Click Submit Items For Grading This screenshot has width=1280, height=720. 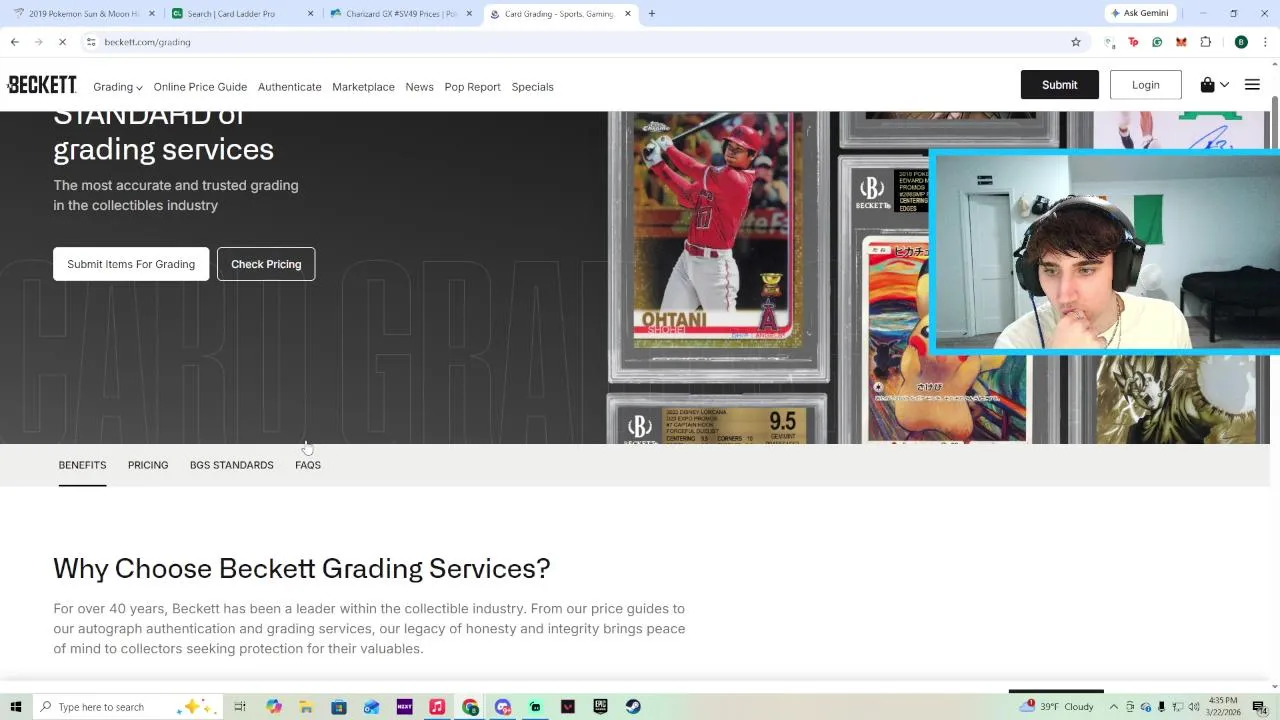tap(131, 264)
